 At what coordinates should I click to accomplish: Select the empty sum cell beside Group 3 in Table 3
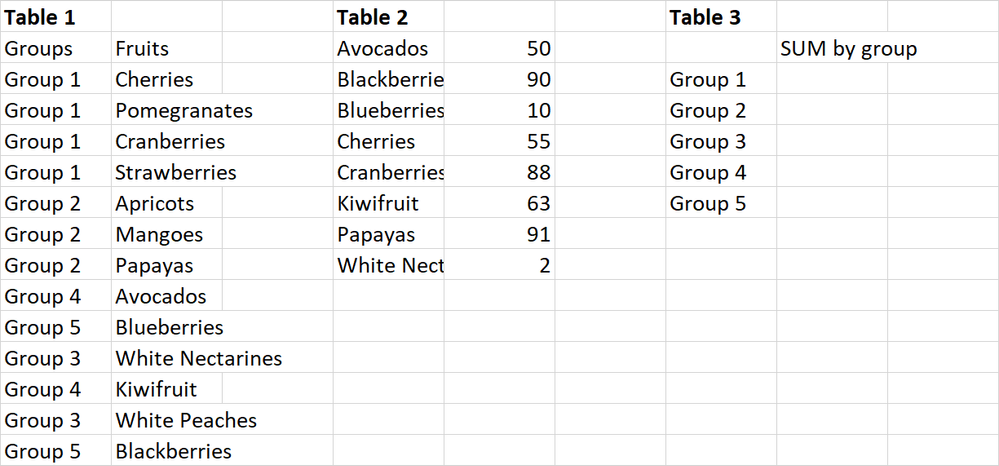tap(832, 141)
